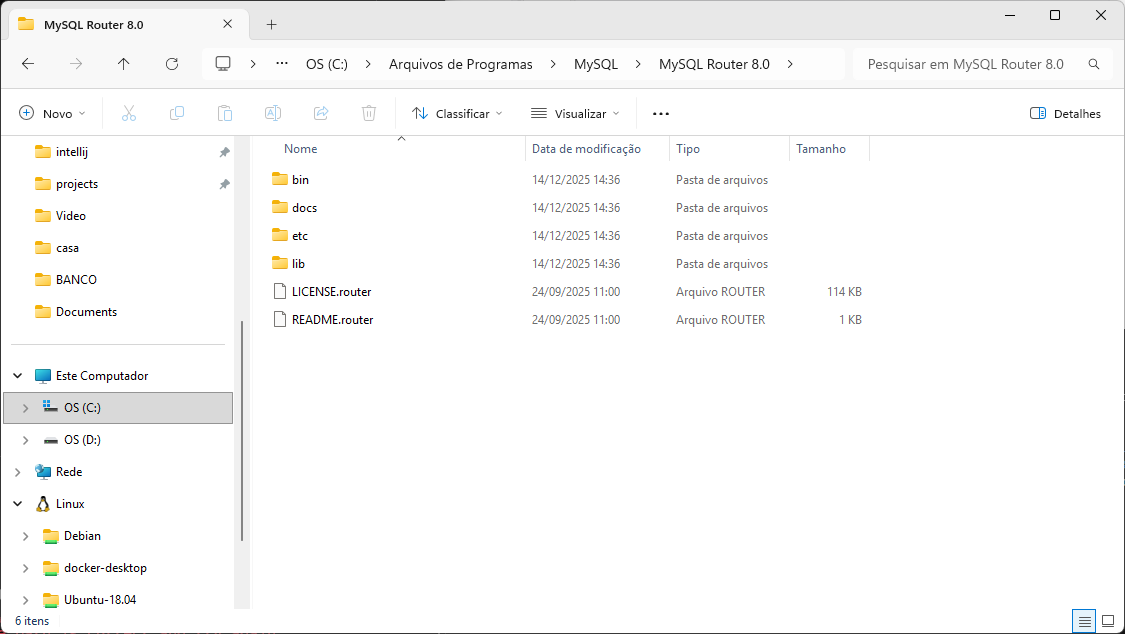Image resolution: width=1125 pixels, height=634 pixels.
Task: Expand the docker-desktop node
Action: tap(26, 567)
